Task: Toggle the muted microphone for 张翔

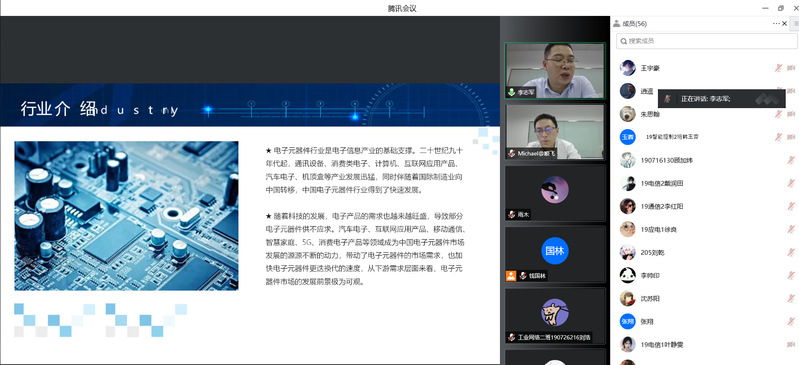Action: point(791,321)
